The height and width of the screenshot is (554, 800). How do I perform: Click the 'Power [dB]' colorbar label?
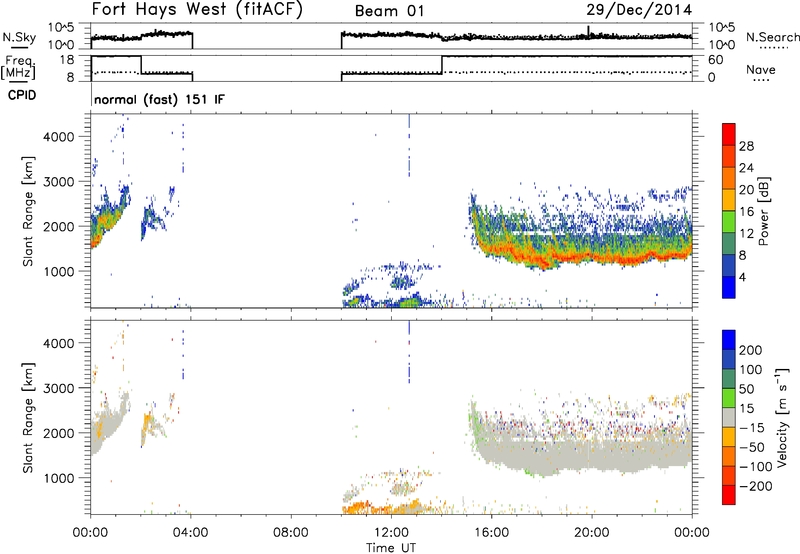[x=764, y=211]
